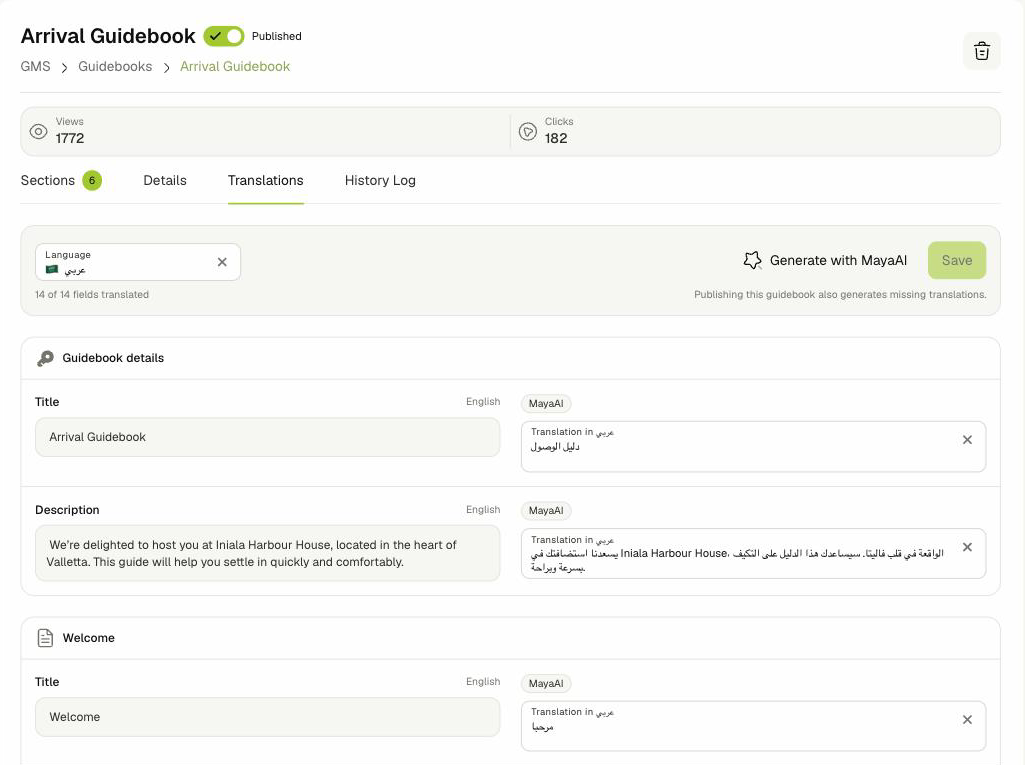Click the Guidebook details key icon

pos(45,358)
